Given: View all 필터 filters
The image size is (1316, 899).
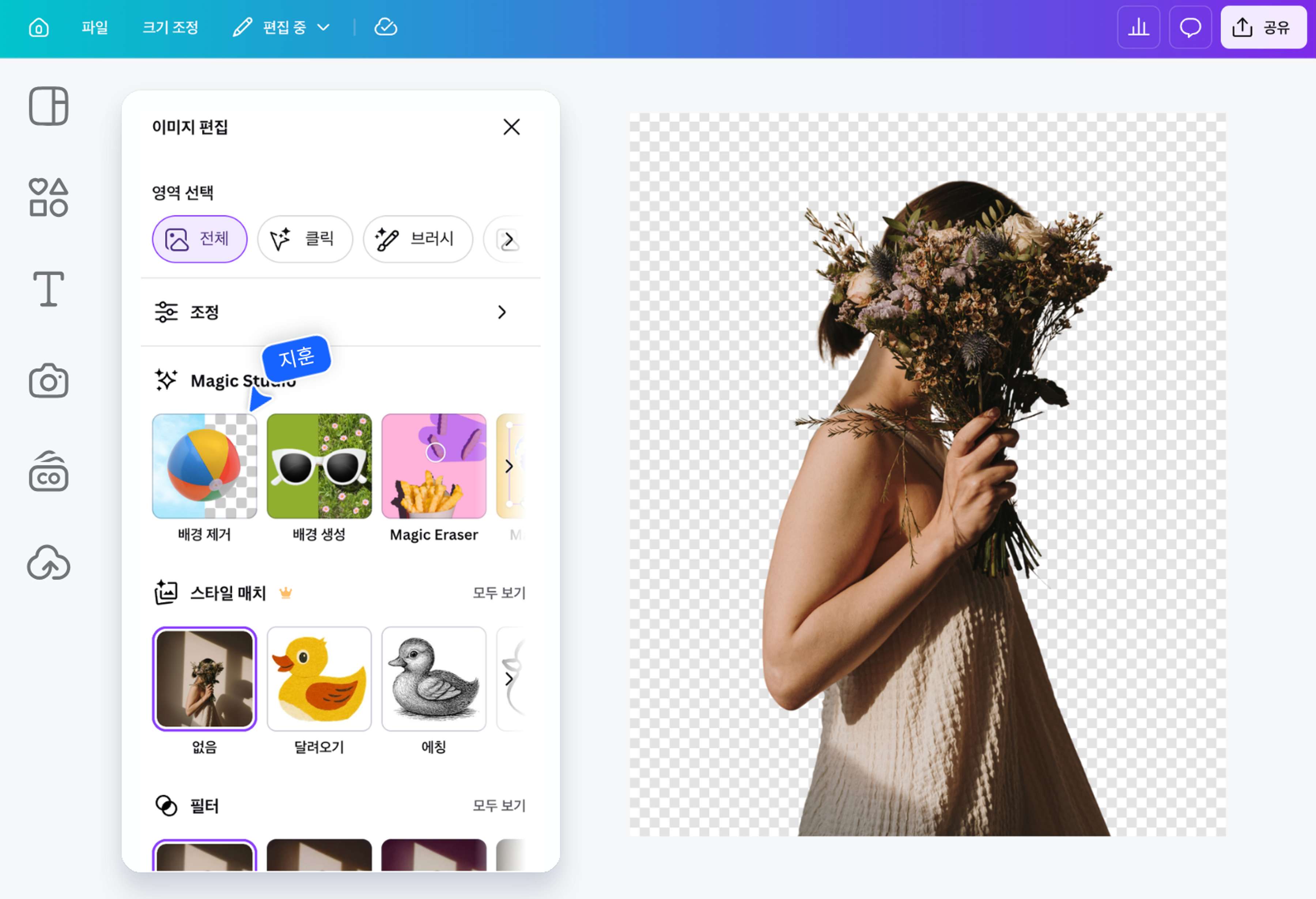Looking at the screenshot, I should click(499, 805).
